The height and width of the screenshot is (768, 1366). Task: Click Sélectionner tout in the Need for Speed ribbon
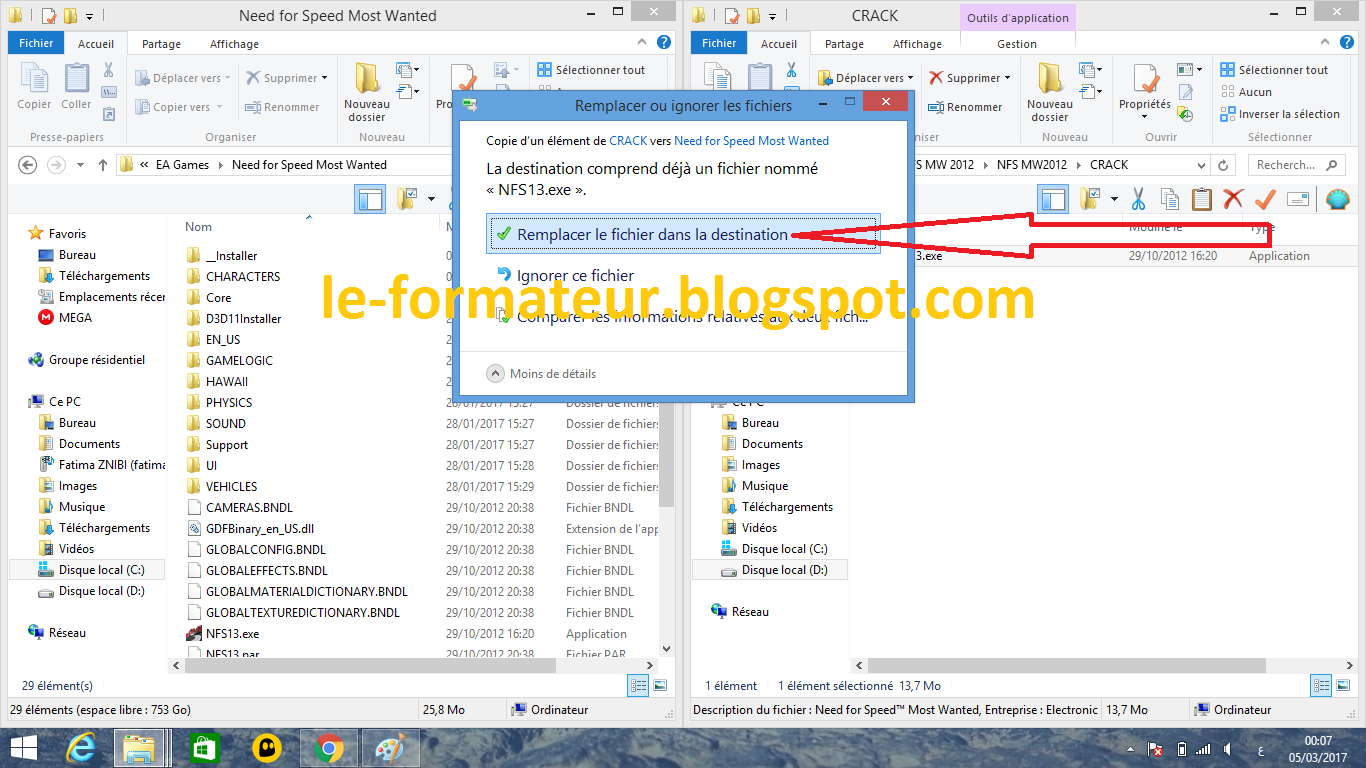591,70
